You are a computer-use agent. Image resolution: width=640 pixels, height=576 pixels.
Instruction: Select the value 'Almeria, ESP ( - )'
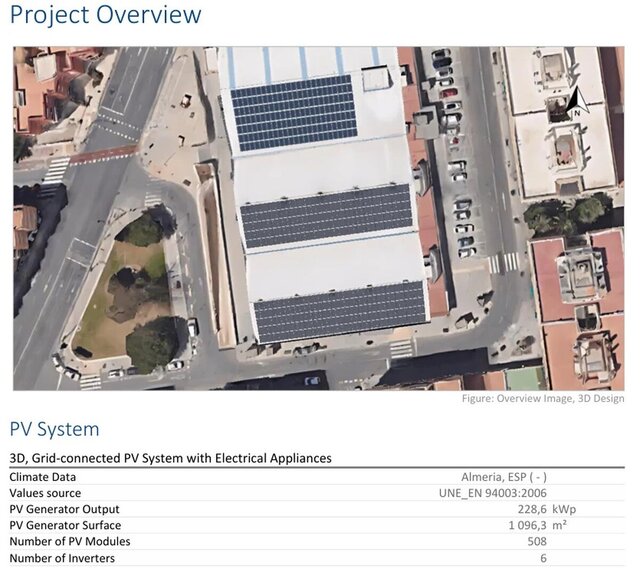pos(504,477)
